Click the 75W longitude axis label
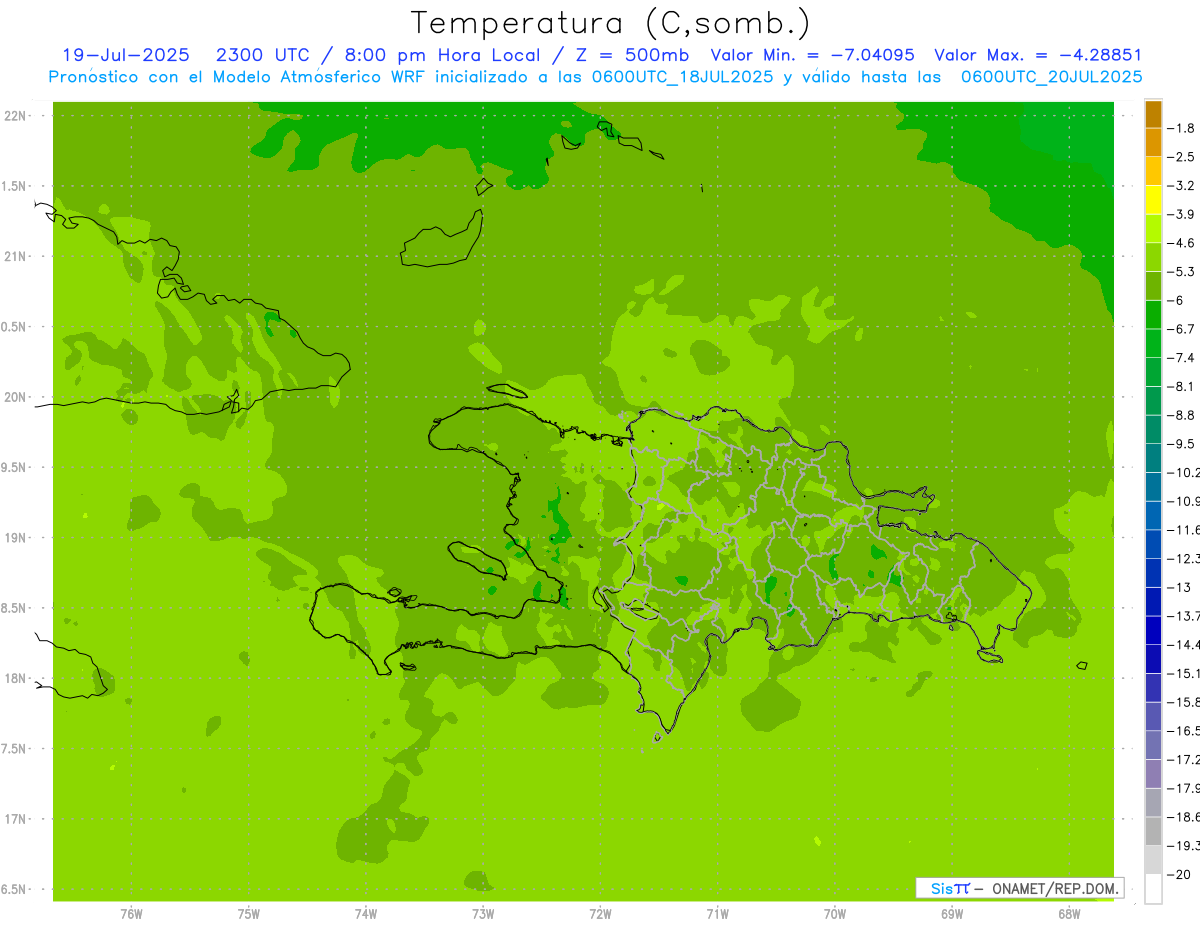 click(249, 913)
